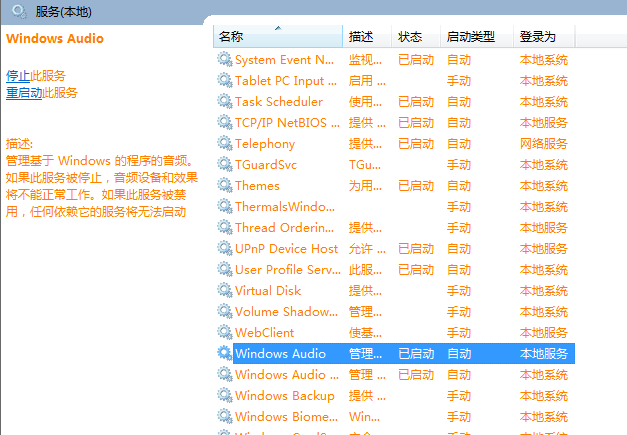
Task: Click the gear icon beside selected Windows Audio
Action: tap(225, 353)
